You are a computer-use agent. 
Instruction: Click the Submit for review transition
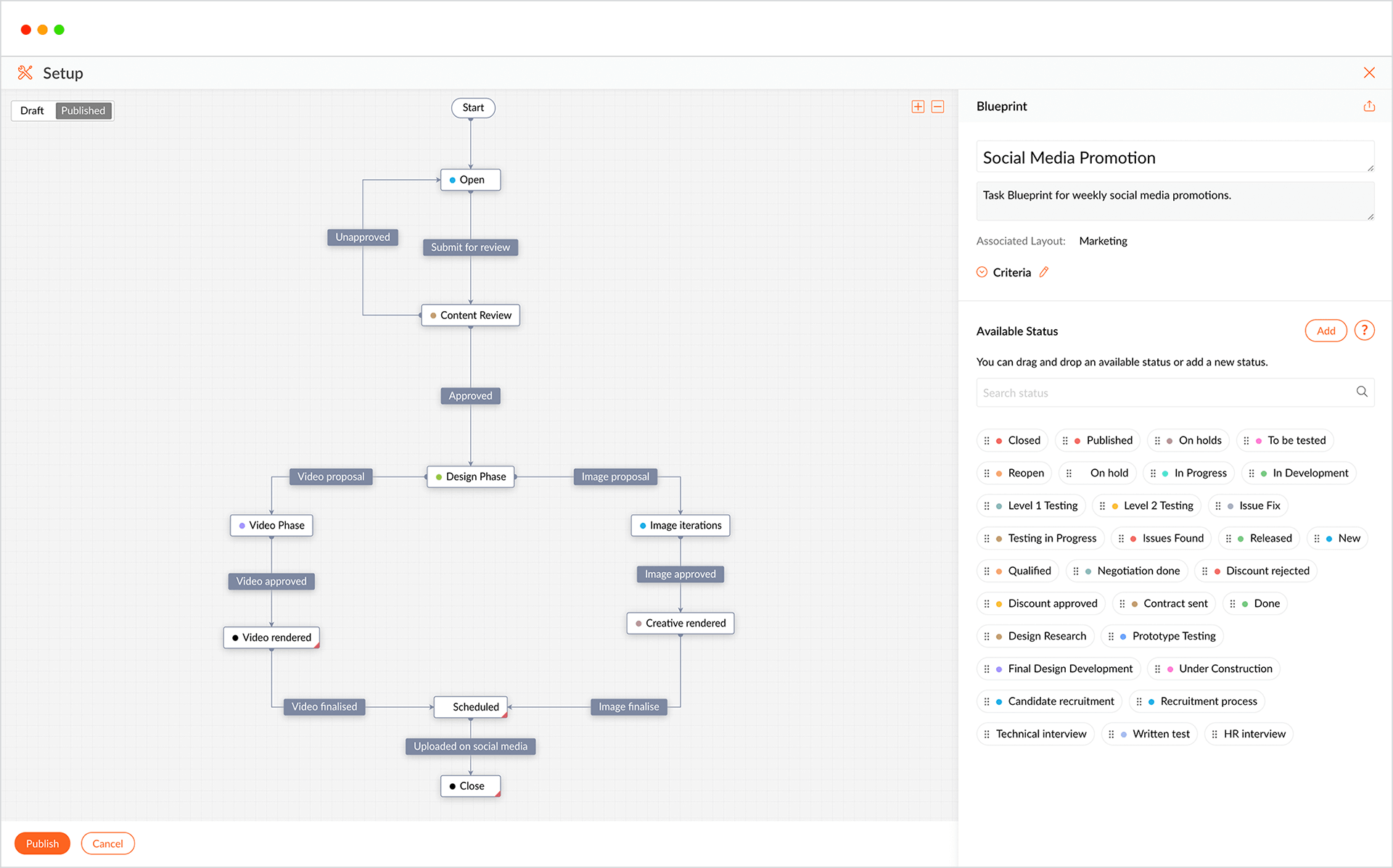pyautogui.click(x=470, y=247)
